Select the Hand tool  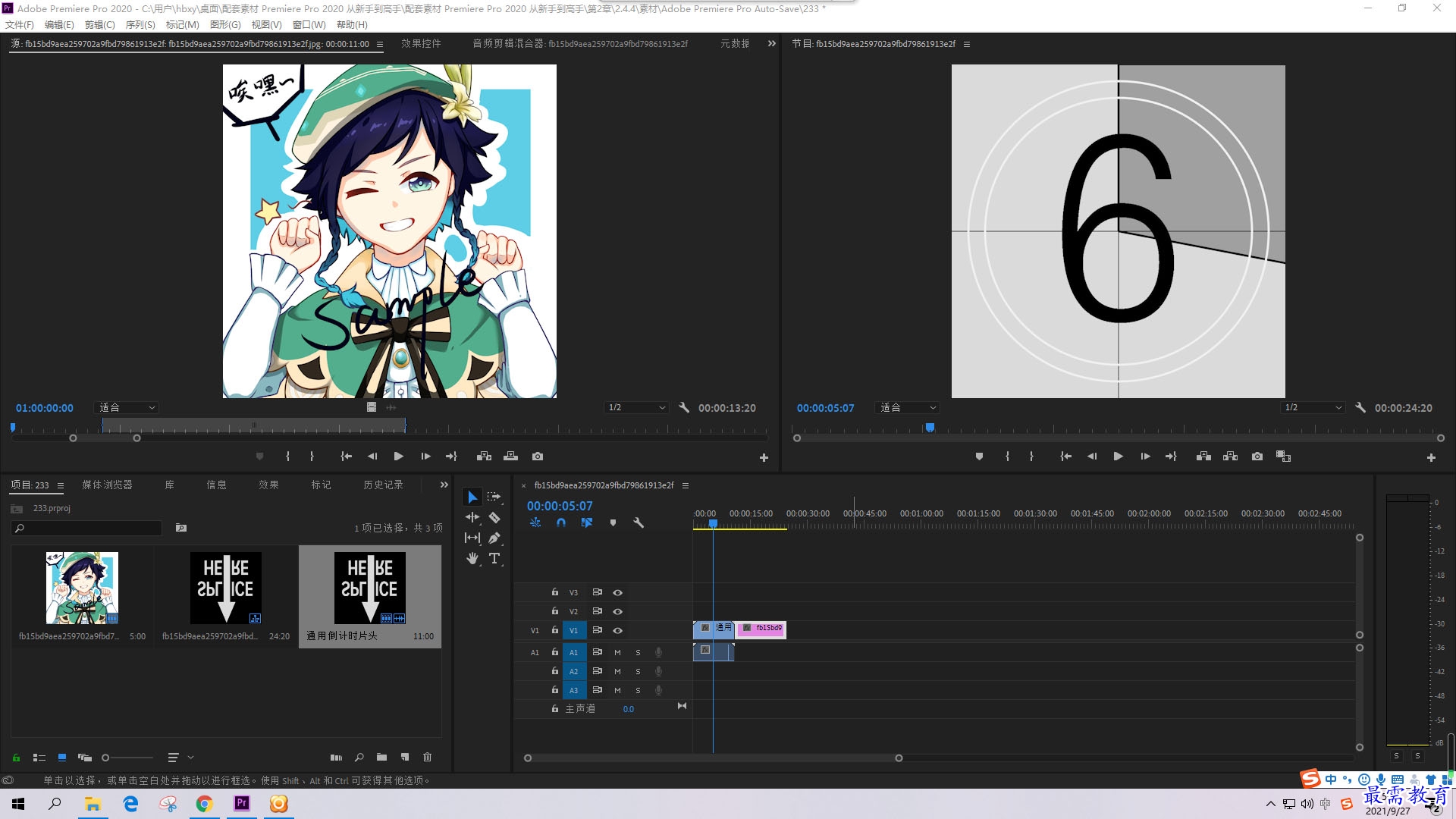[x=472, y=558]
